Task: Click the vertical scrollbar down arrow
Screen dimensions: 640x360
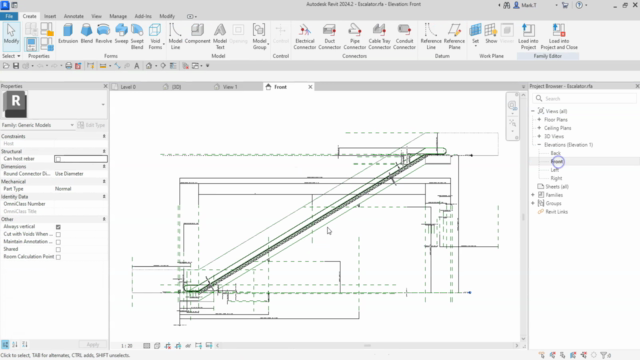Action: coord(523,339)
